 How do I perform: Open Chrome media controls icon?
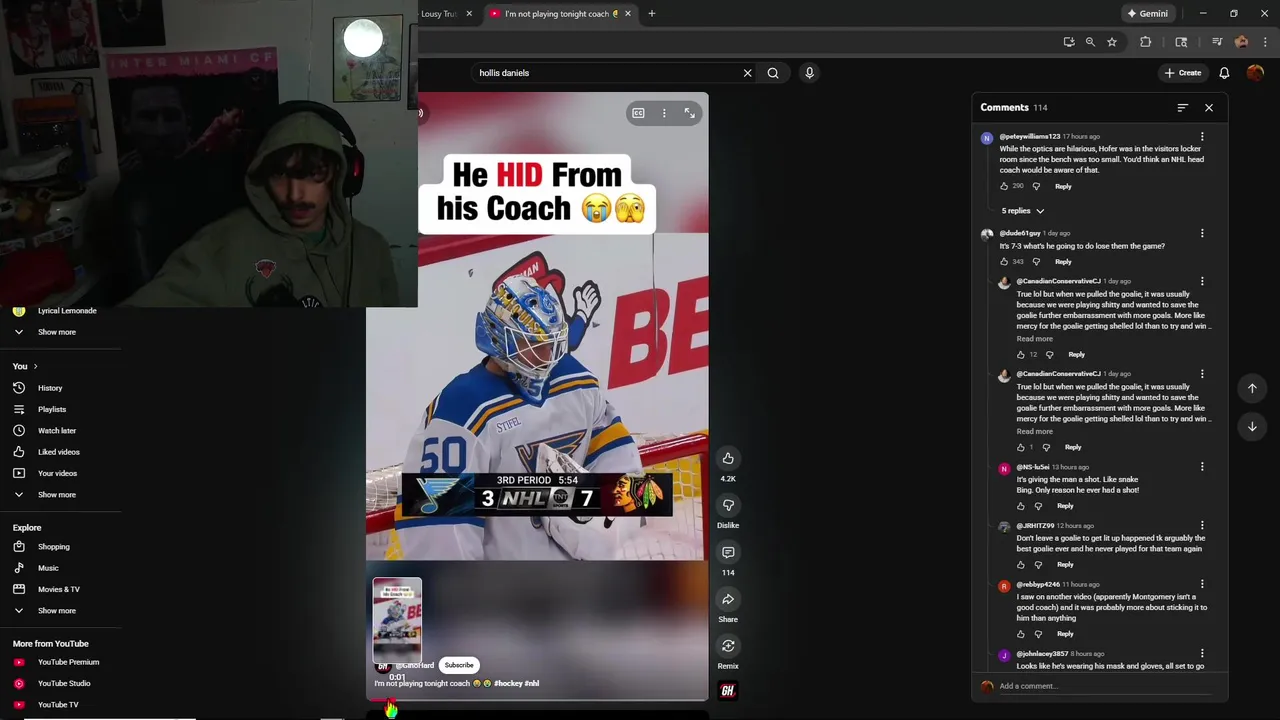pos(1217,42)
